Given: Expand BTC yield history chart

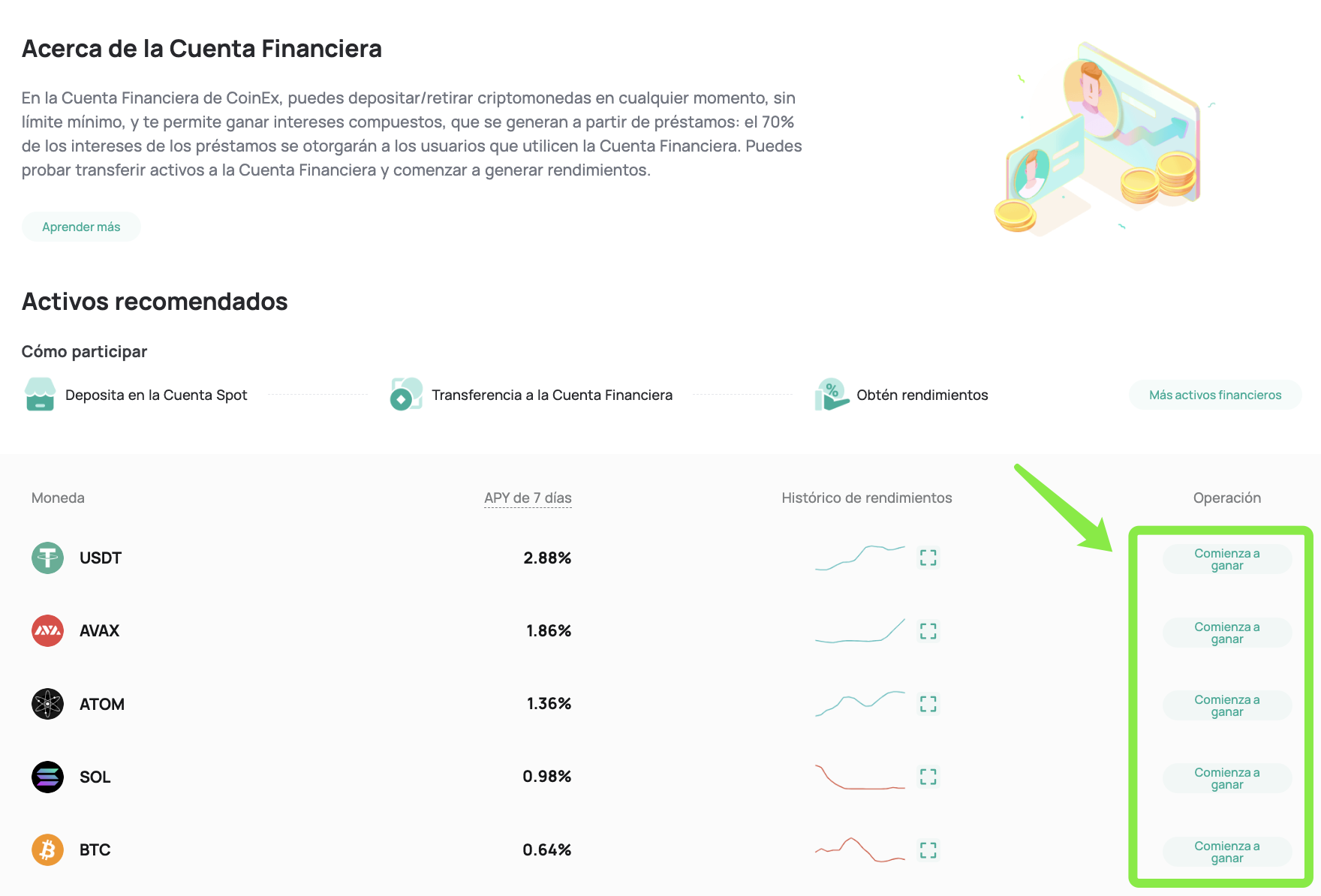Looking at the screenshot, I should click(x=928, y=850).
